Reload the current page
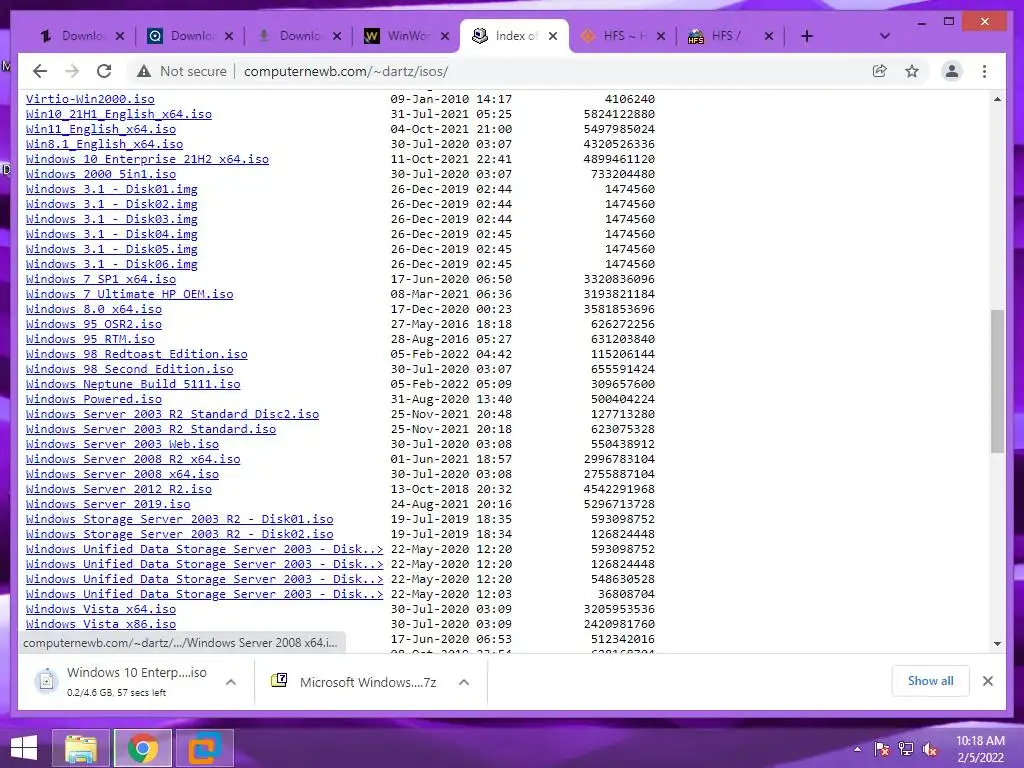The height and width of the screenshot is (768, 1024). coord(104,71)
